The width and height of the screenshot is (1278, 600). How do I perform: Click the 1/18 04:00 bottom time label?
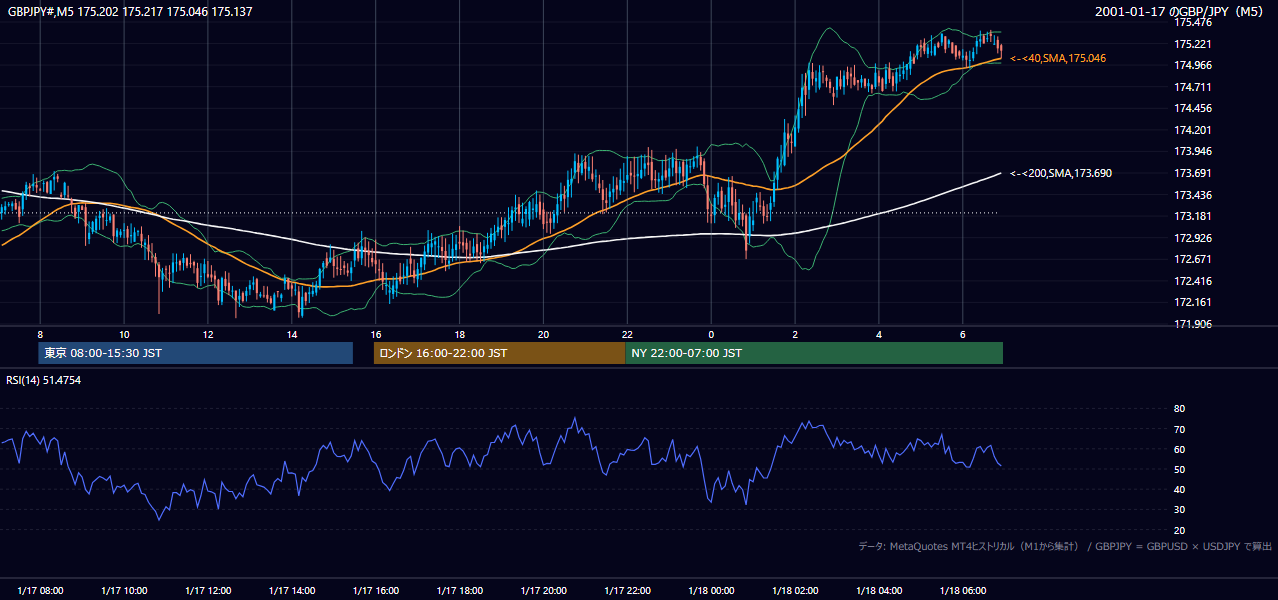[x=879, y=591]
